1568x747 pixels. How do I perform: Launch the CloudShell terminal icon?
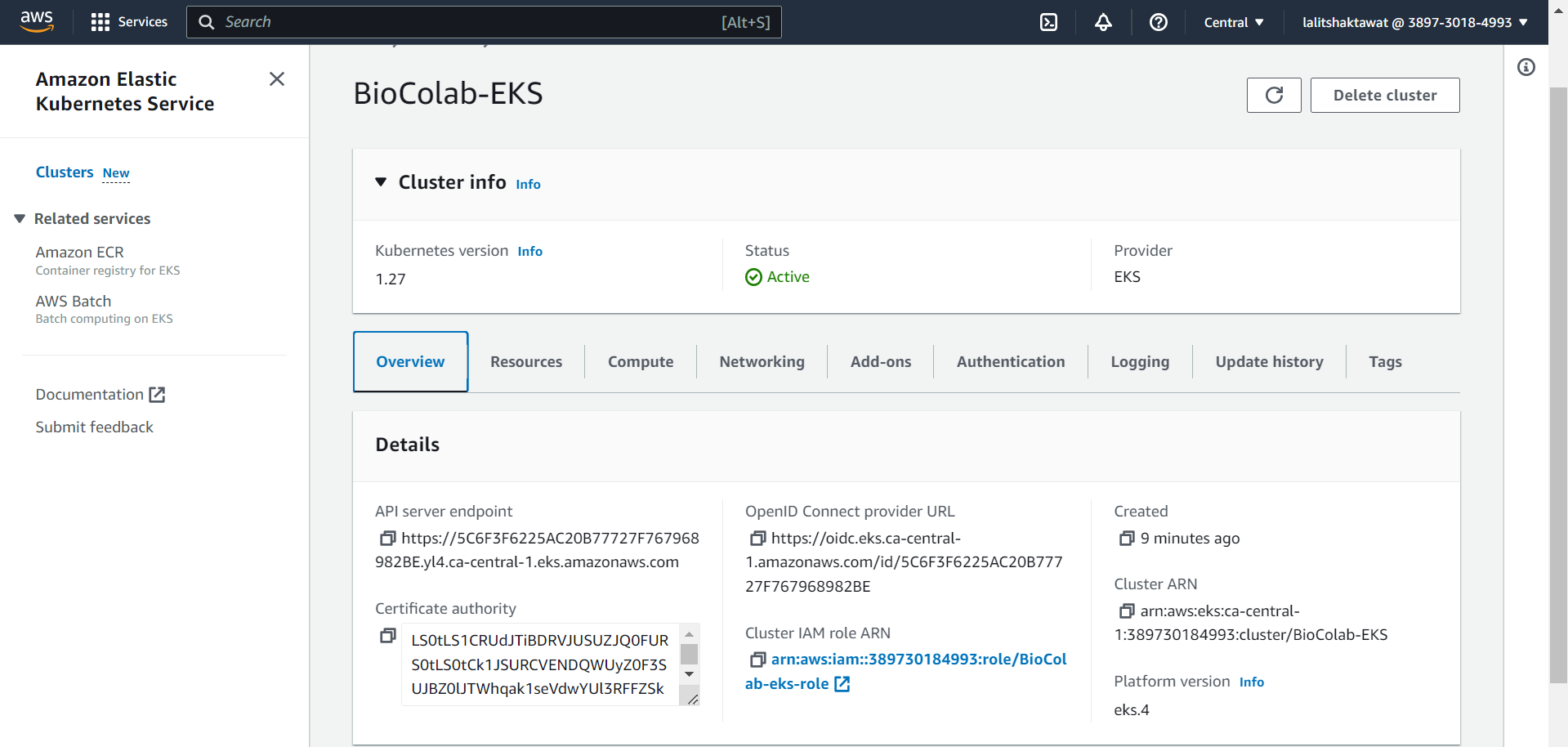1048,22
